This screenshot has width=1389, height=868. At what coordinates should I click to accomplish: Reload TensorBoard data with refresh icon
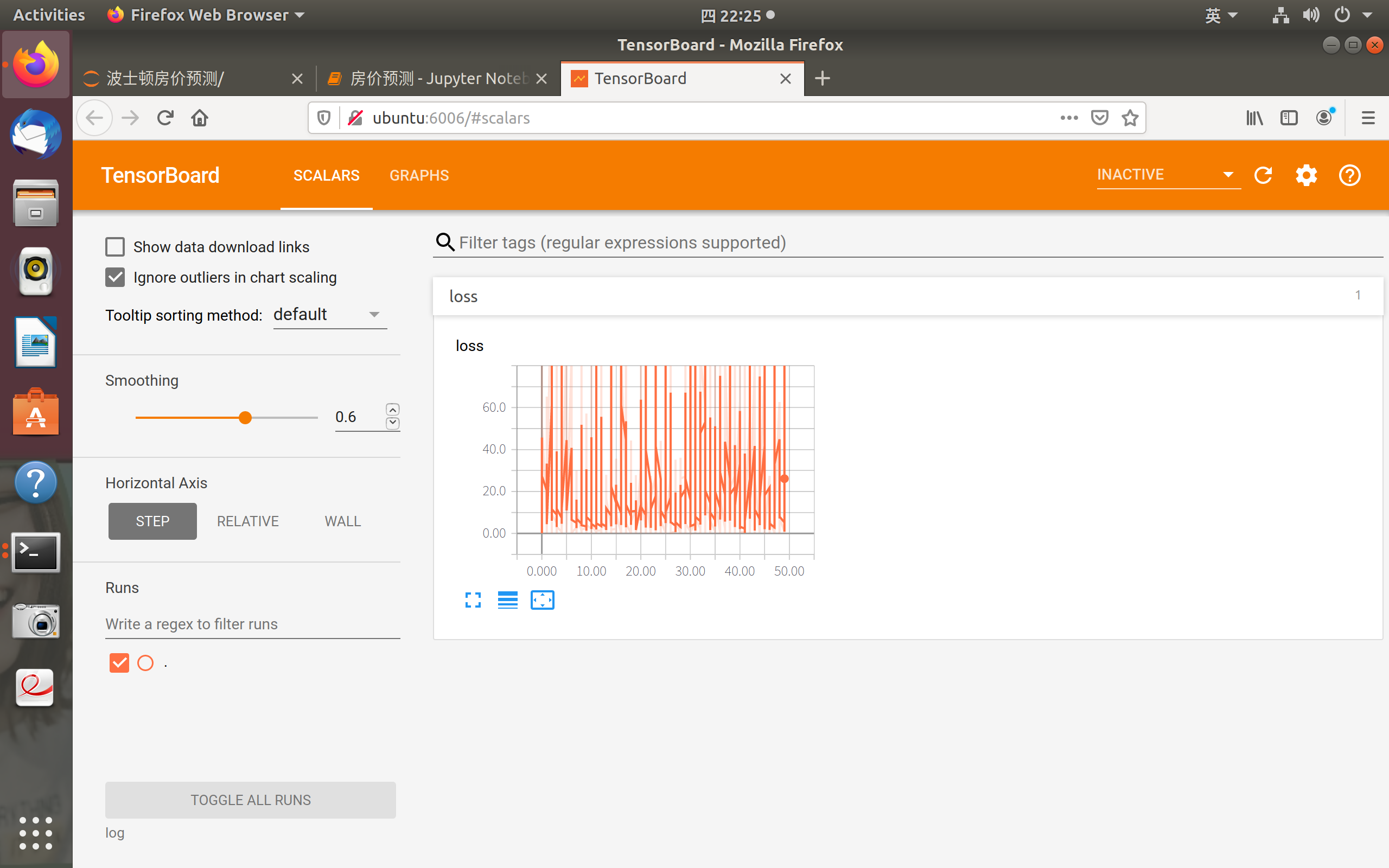tap(1263, 175)
